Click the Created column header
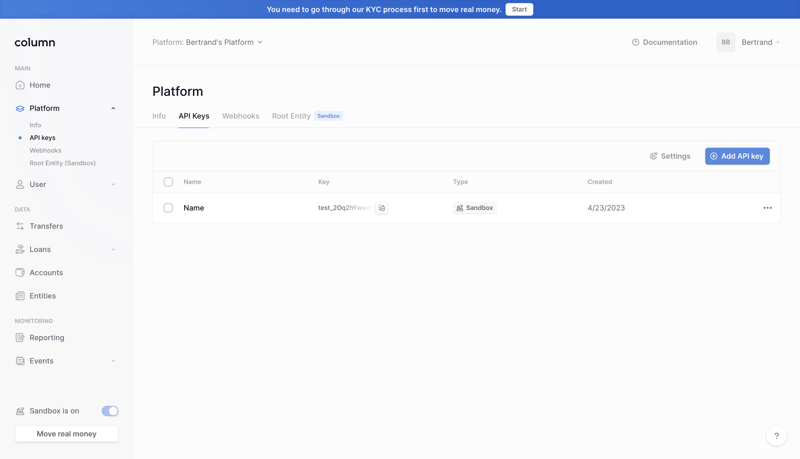Screen dimensions: 800x459 (599, 182)
